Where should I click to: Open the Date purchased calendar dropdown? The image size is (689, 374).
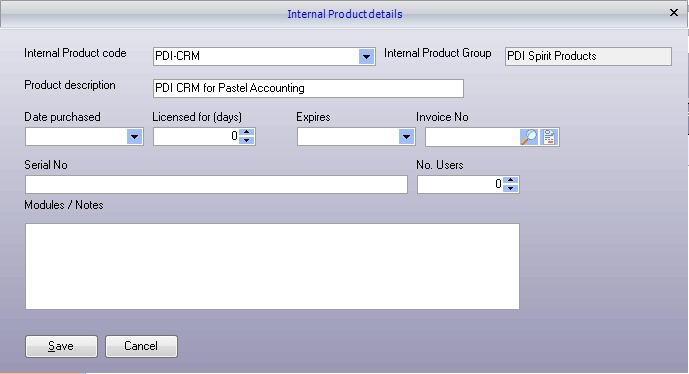point(134,137)
